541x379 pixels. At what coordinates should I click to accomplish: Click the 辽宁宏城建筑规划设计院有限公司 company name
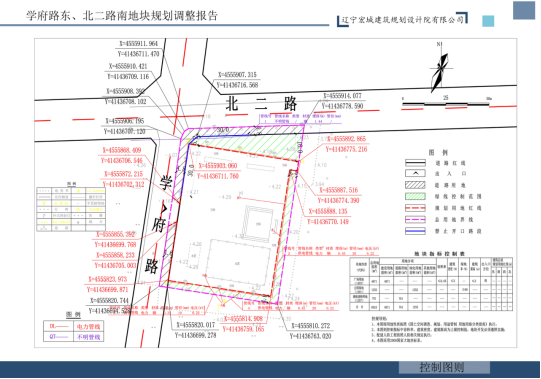(x=403, y=19)
